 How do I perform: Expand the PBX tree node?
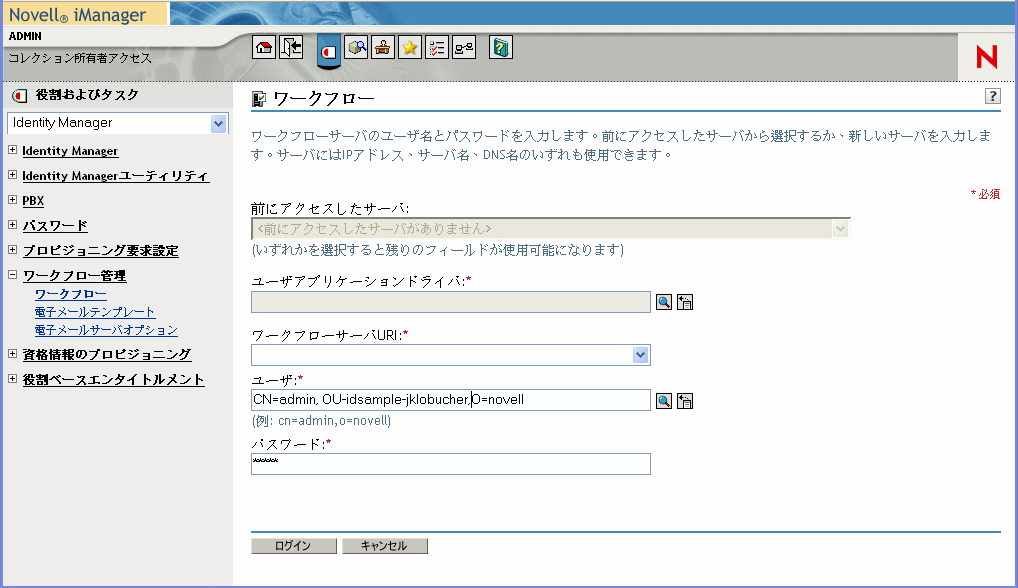coord(13,200)
